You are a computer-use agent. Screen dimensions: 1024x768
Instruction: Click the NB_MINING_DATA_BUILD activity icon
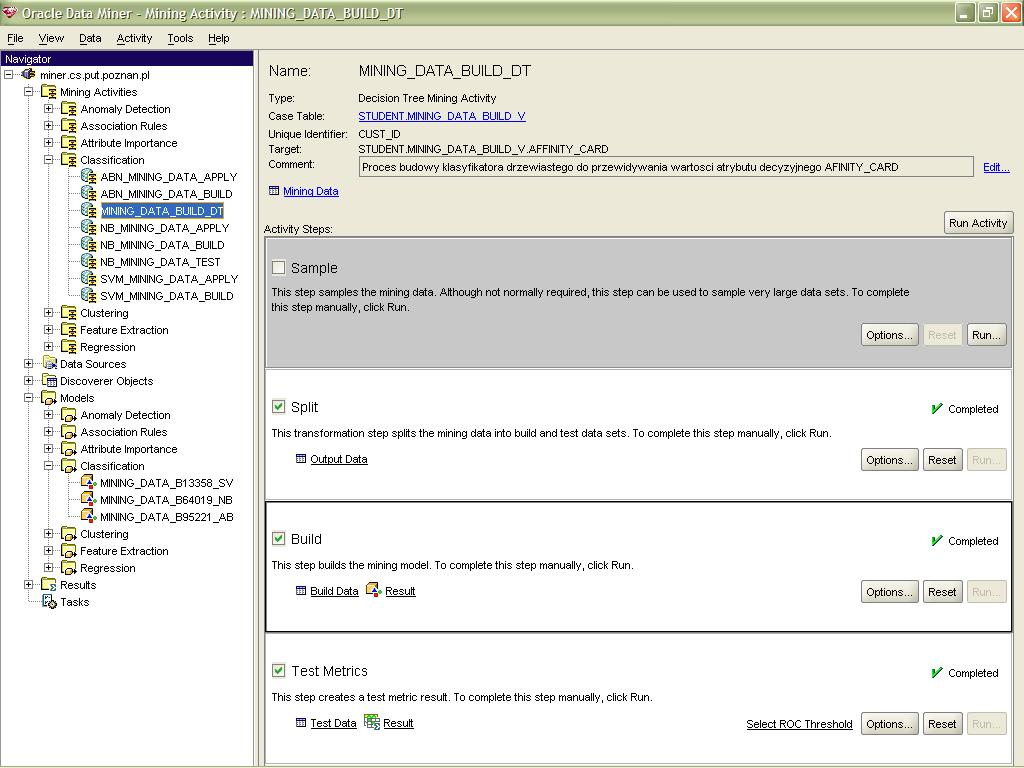click(89, 244)
